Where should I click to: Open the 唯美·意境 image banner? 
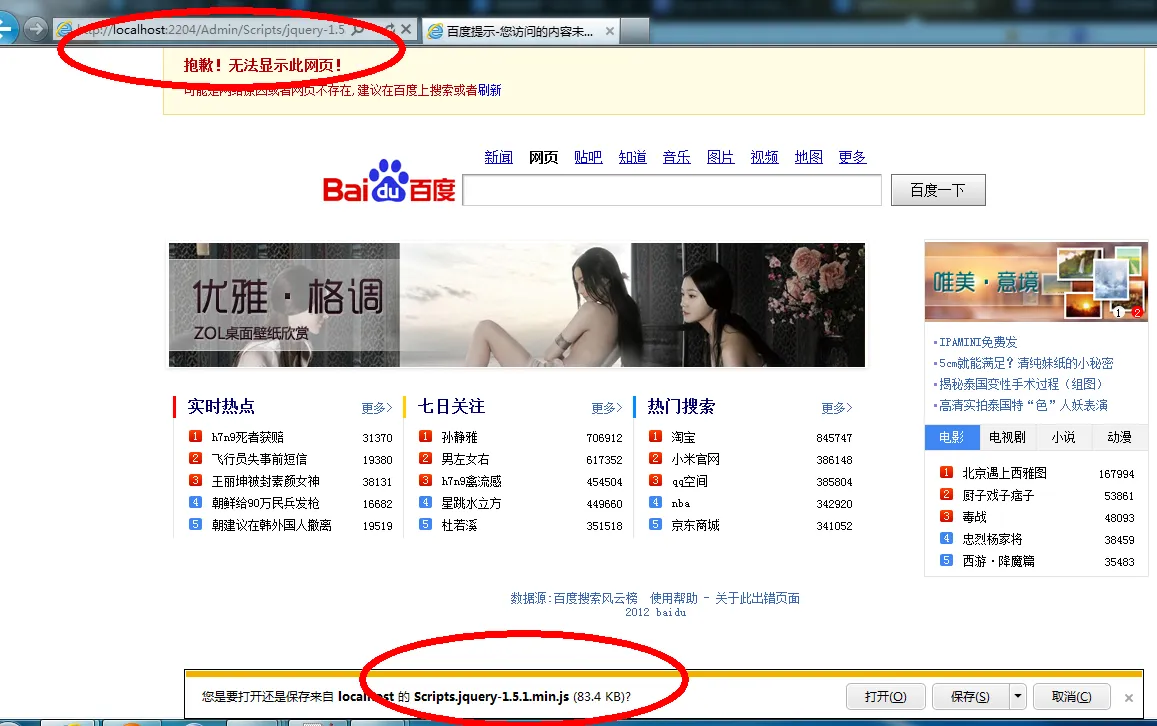1036,281
